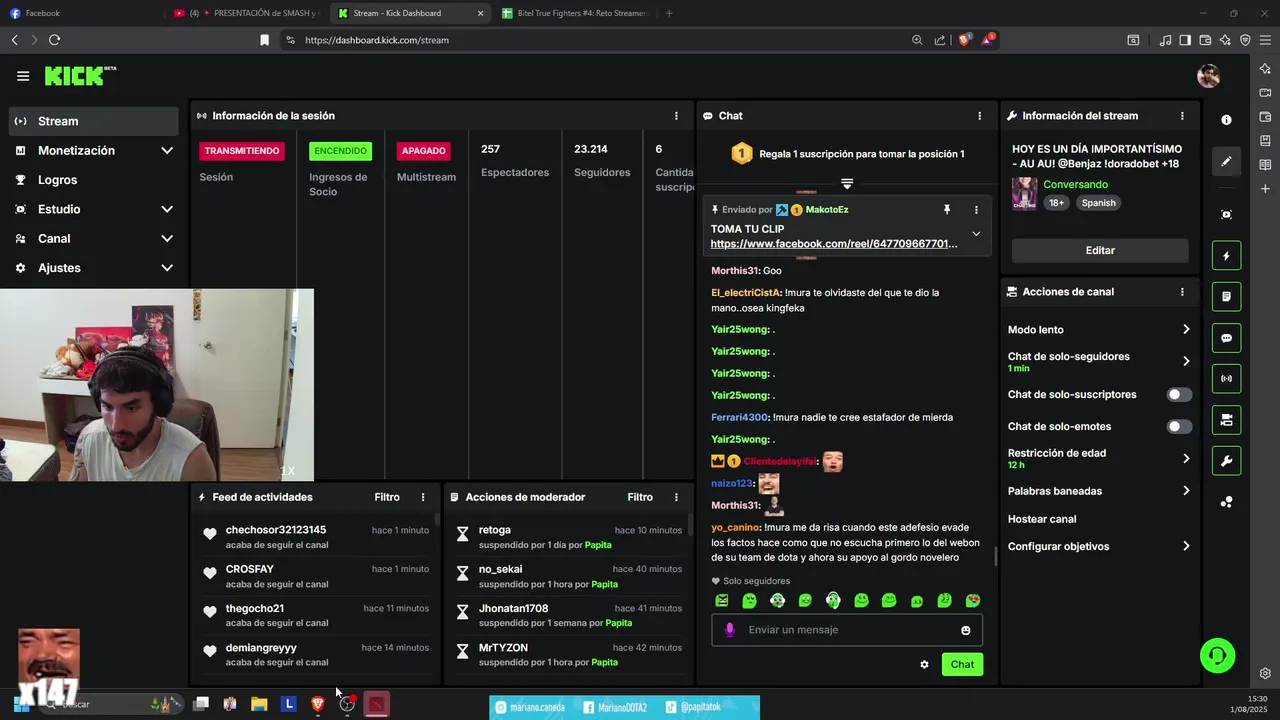
Task: Select Logros in the sidebar
Action: (94, 180)
